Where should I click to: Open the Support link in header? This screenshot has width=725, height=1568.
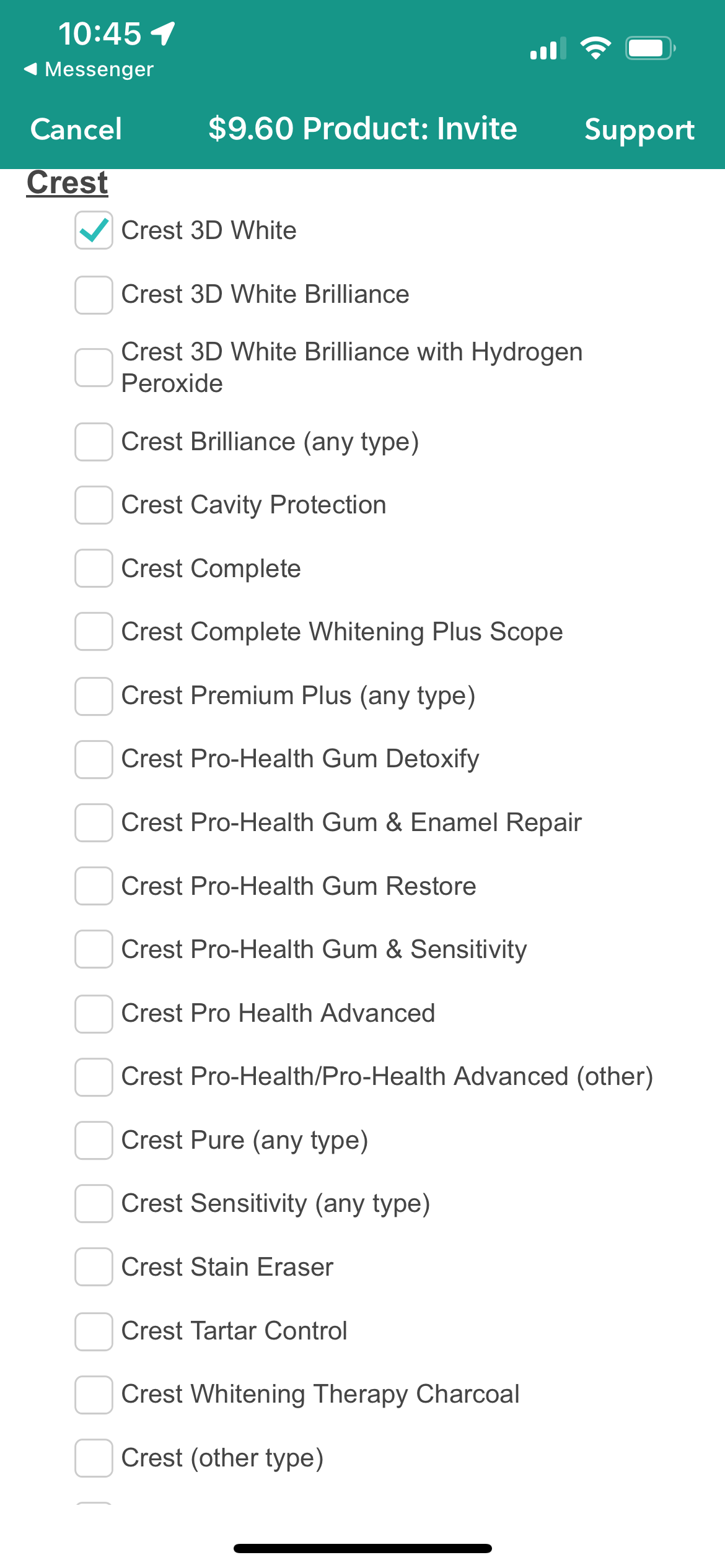(x=639, y=130)
